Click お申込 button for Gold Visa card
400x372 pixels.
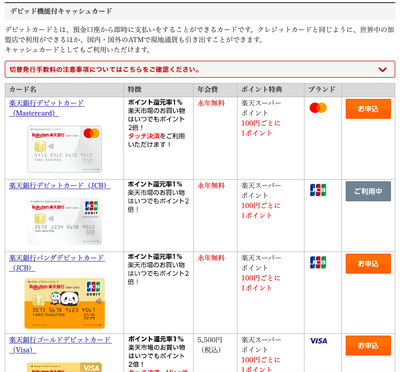point(368,346)
